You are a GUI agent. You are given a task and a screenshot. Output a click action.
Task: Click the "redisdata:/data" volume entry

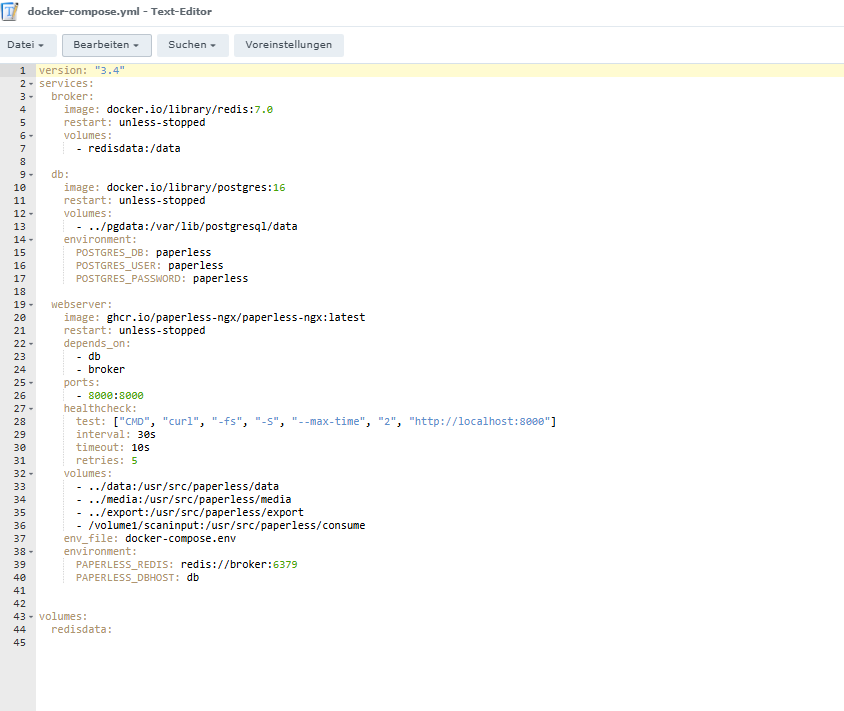coord(135,149)
